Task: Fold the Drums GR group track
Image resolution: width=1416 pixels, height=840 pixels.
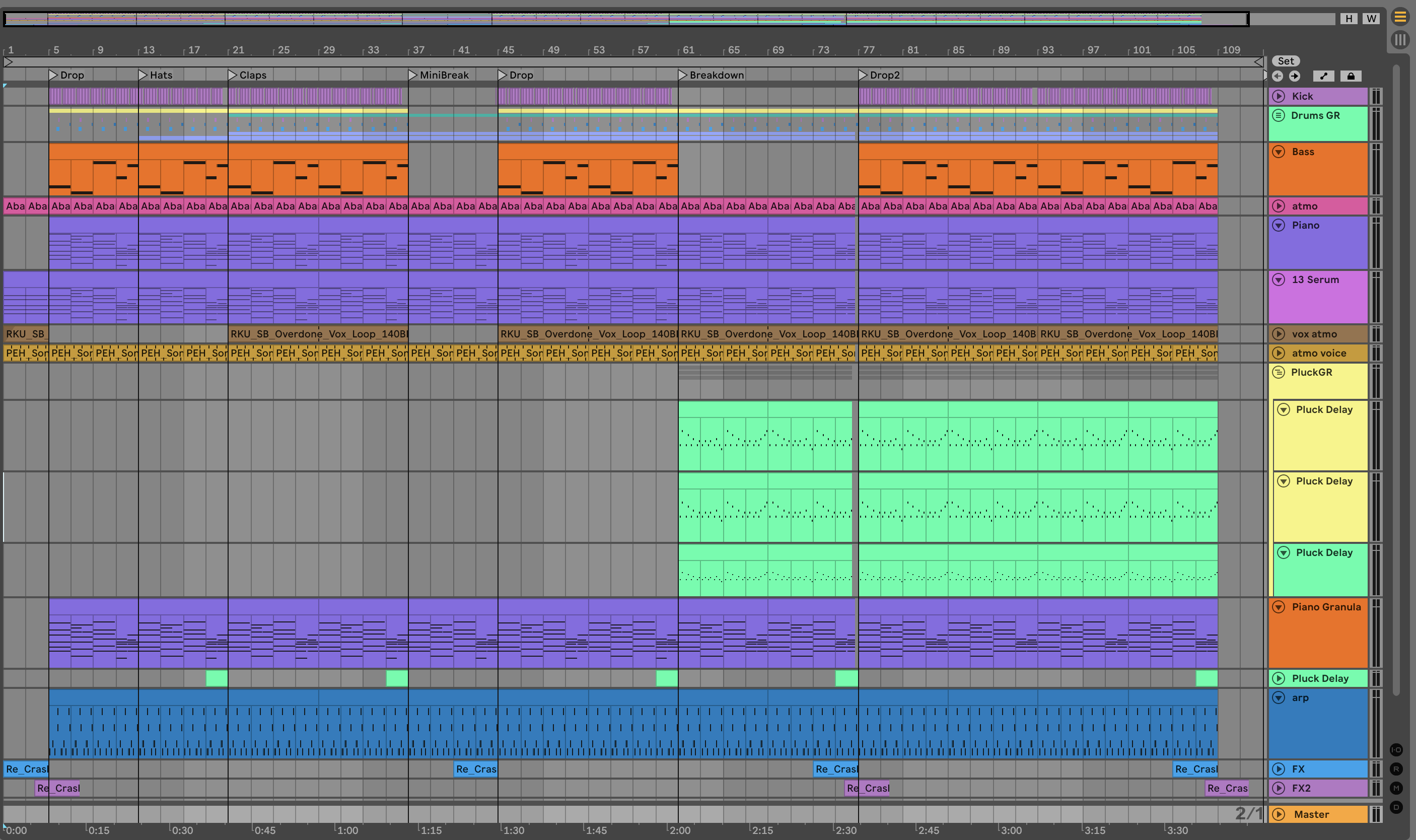Action: [x=1279, y=115]
